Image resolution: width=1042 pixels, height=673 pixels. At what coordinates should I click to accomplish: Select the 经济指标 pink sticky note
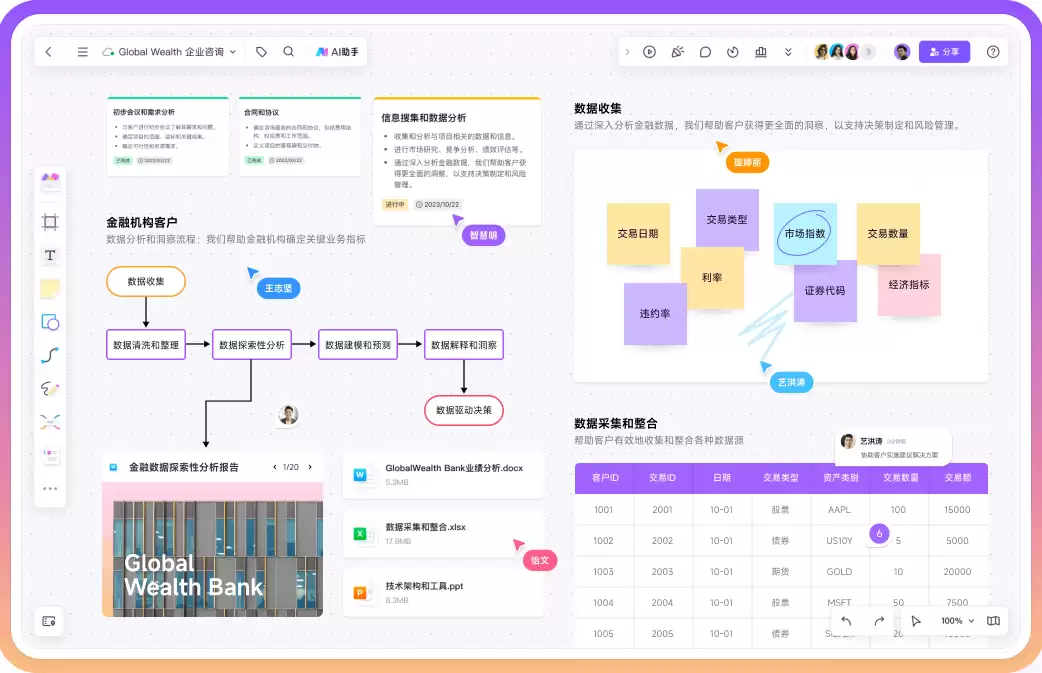click(x=909, y=284)
